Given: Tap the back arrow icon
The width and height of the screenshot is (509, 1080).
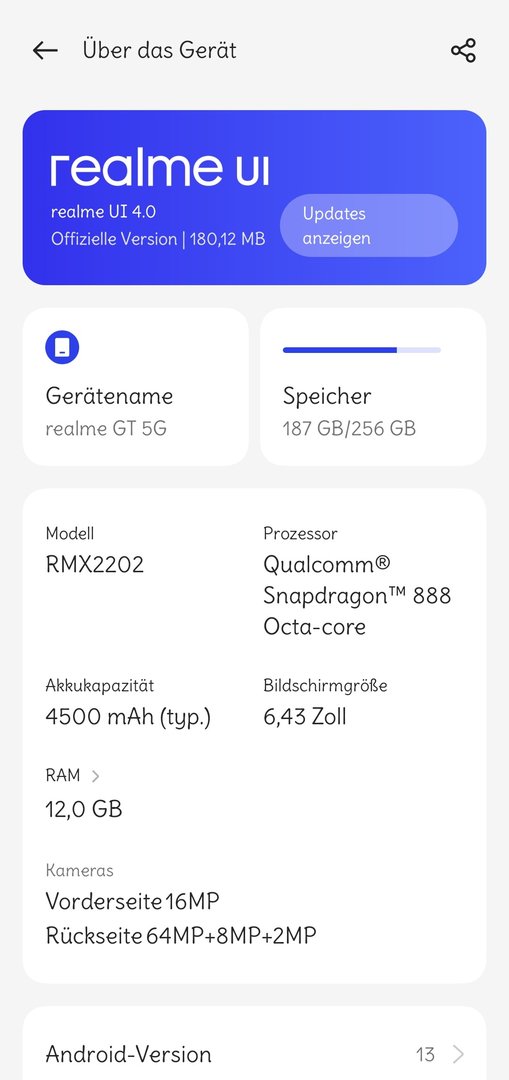Looking at the screenshot, I should tap(45, 50).
